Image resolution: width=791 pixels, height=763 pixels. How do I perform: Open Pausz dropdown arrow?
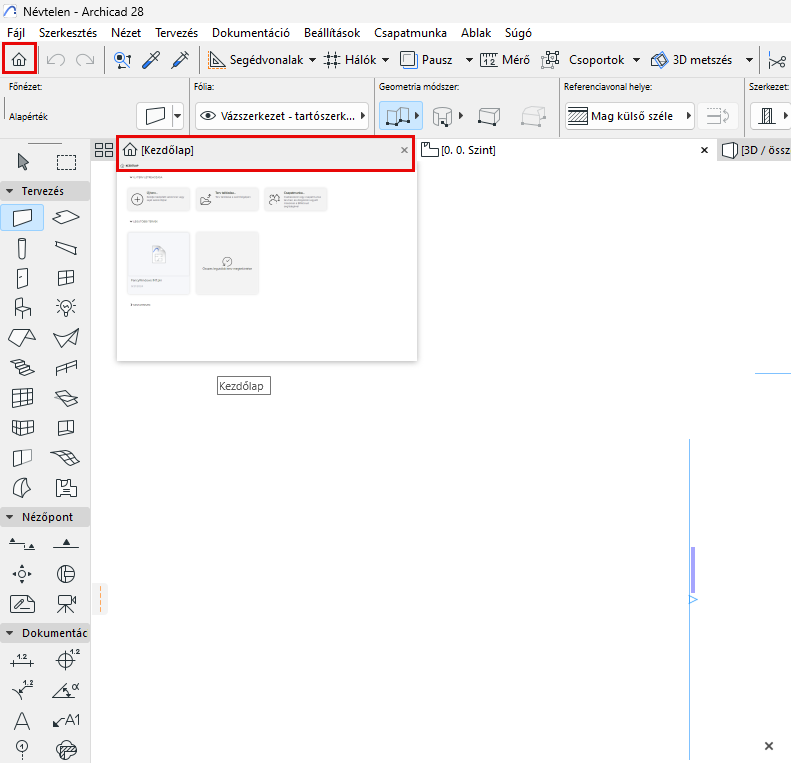[x=469, y=60]
